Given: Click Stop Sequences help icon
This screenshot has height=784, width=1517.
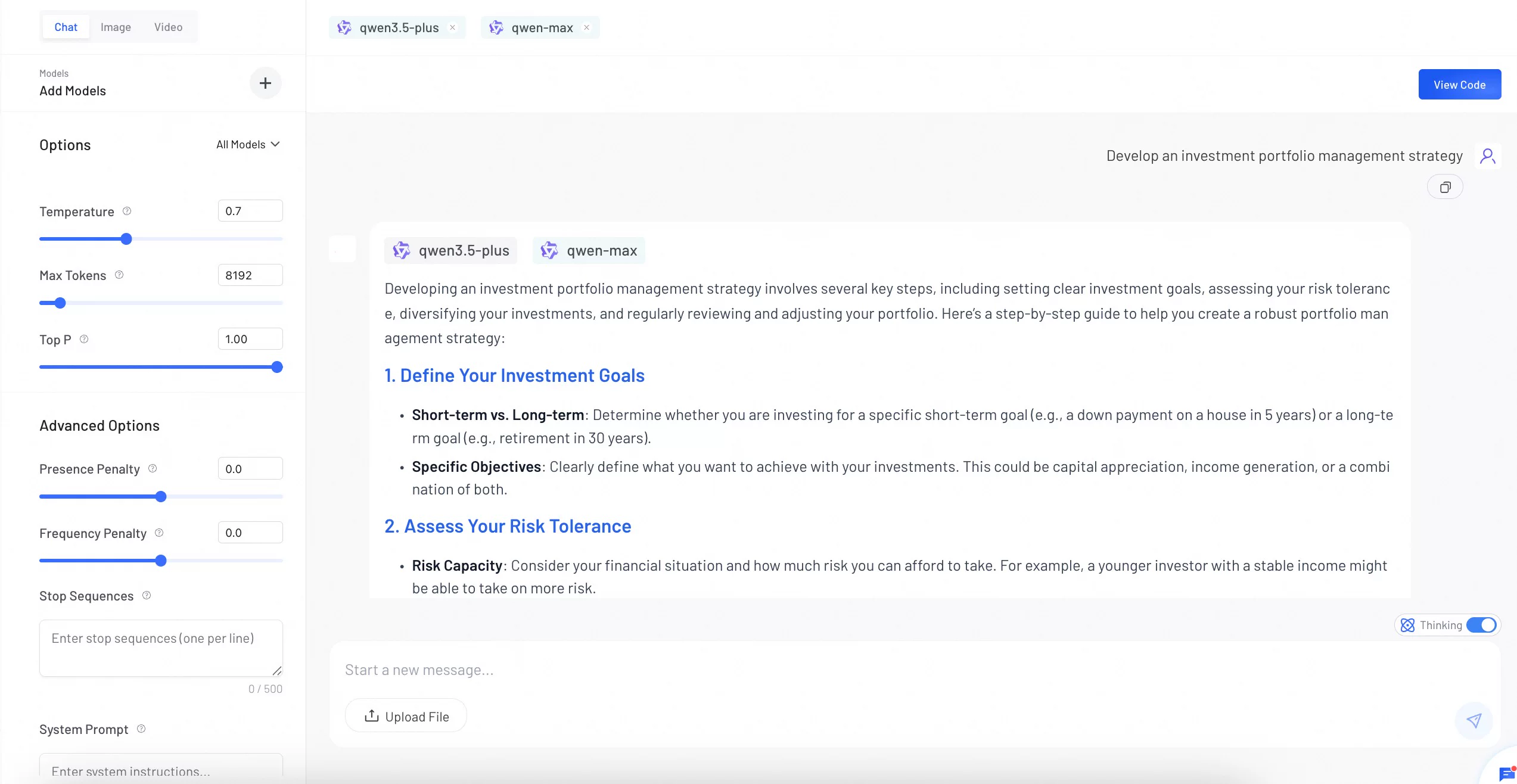Looking at the screenshot, I should click(x=147, y=595).
